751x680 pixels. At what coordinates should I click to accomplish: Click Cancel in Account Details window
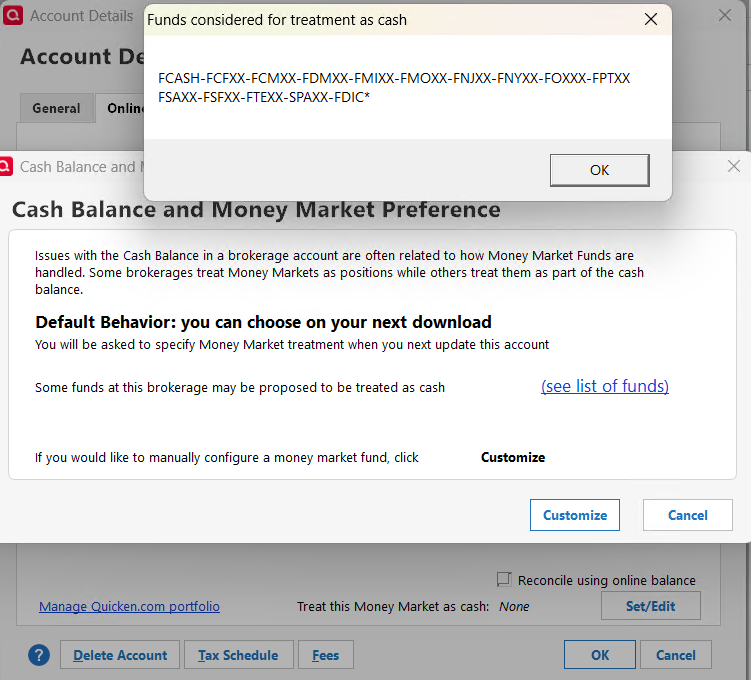click(x=675, y=655)
